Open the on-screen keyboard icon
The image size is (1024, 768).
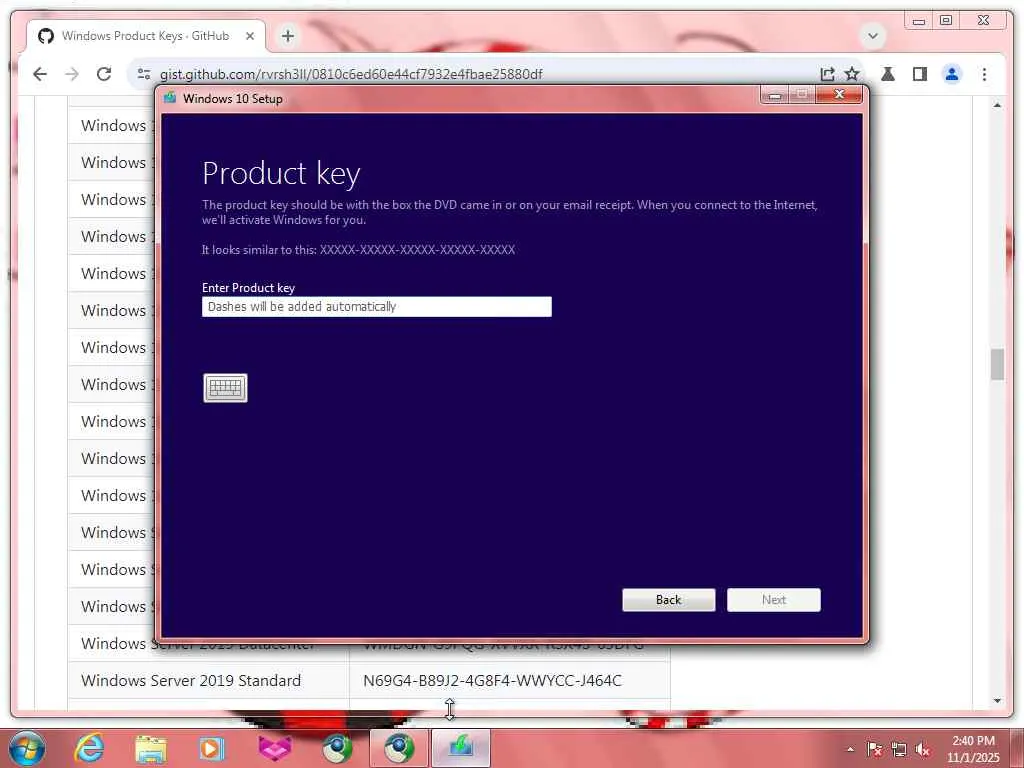tap(225, 388)
